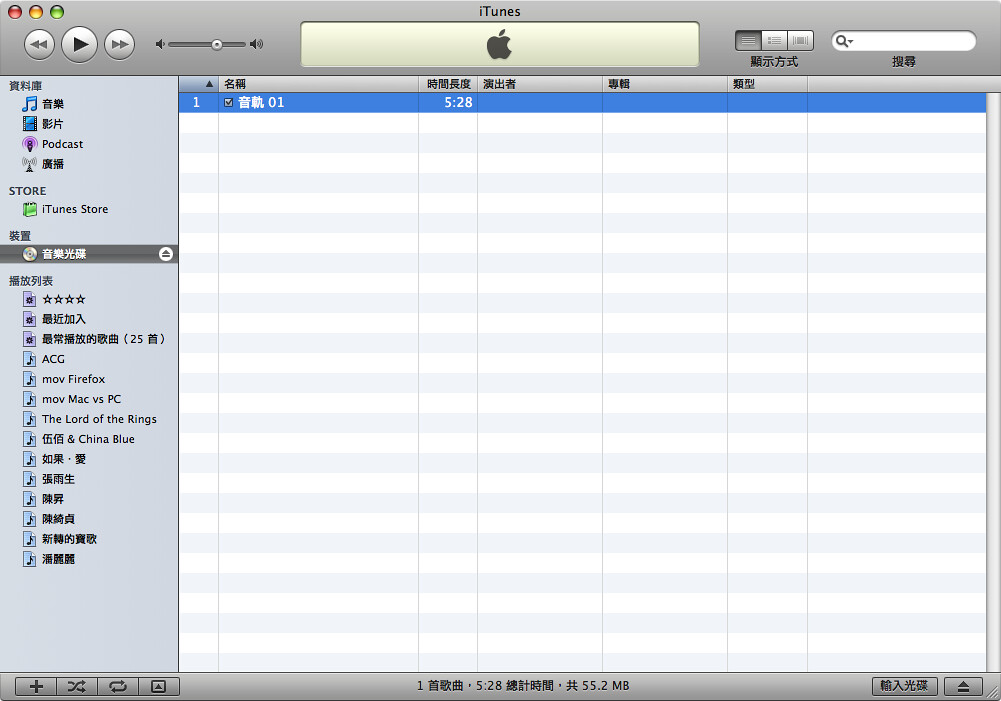Toggle shuffle playback
Image resolution: width=1001 pixels, height=701 pixels.
pyautogui.click(x=77, y=686)
